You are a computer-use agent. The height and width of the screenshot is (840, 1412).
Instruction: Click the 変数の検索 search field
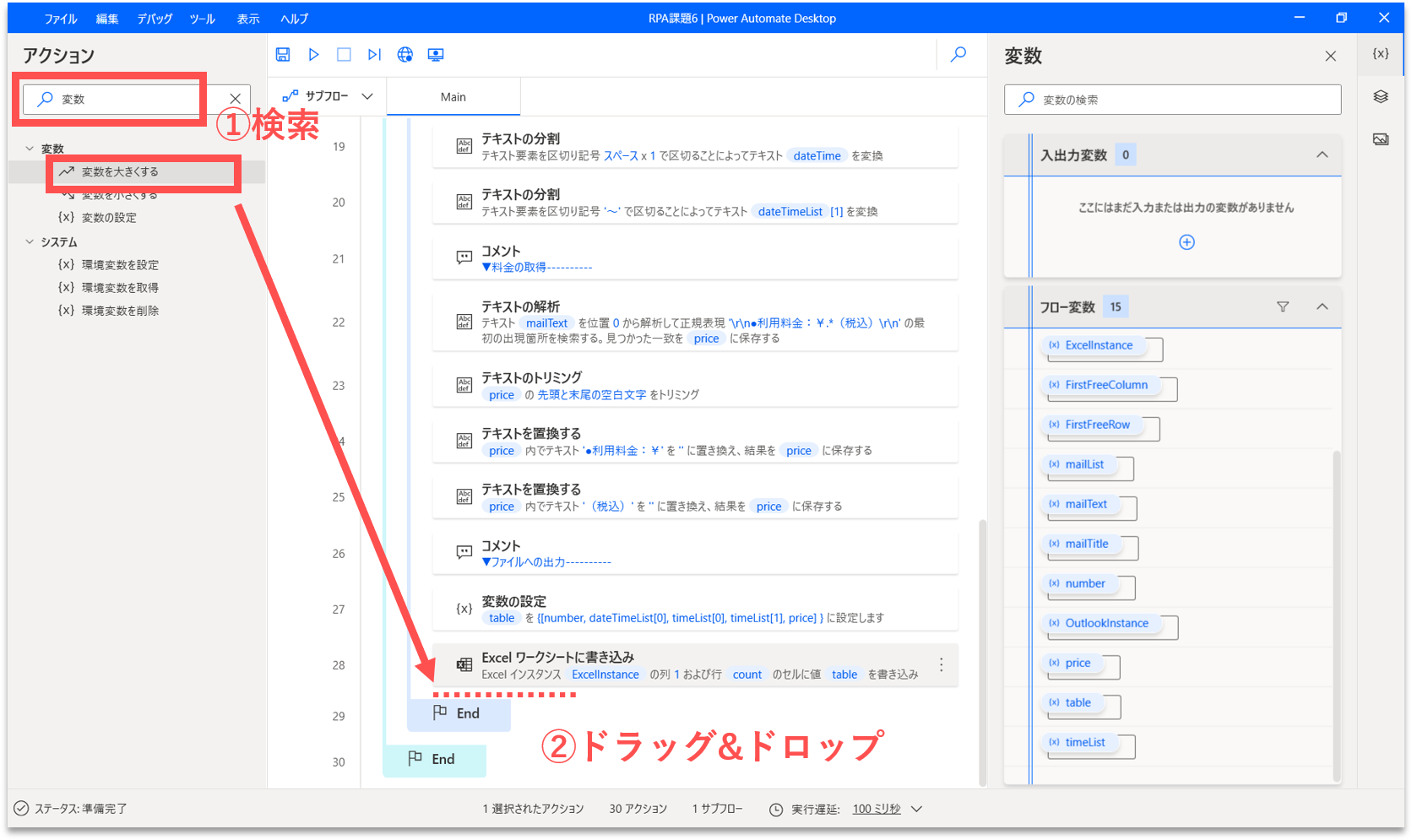click(x=1182, y=100)
